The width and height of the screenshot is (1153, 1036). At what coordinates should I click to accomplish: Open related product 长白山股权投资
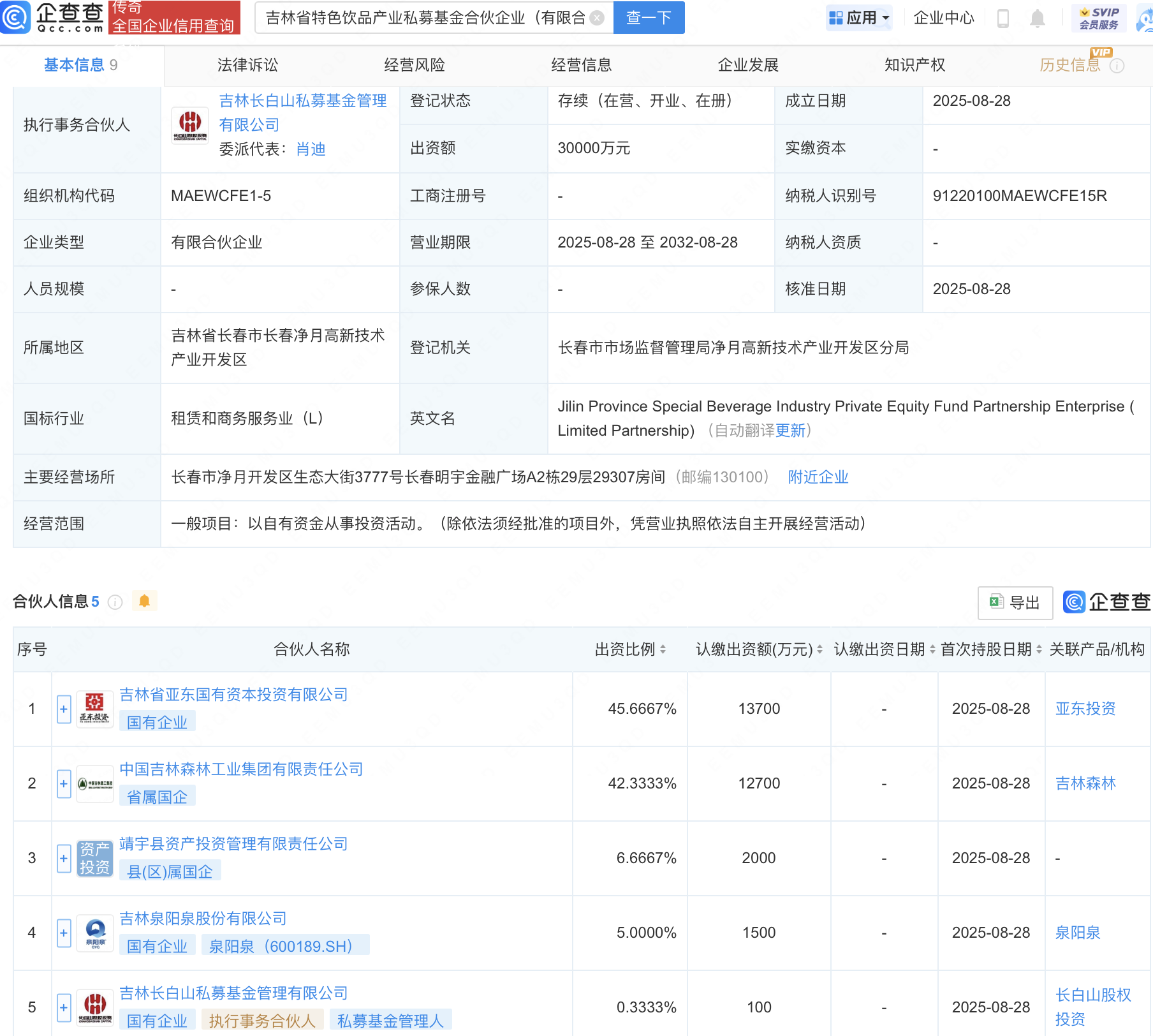(1093, 1007)
